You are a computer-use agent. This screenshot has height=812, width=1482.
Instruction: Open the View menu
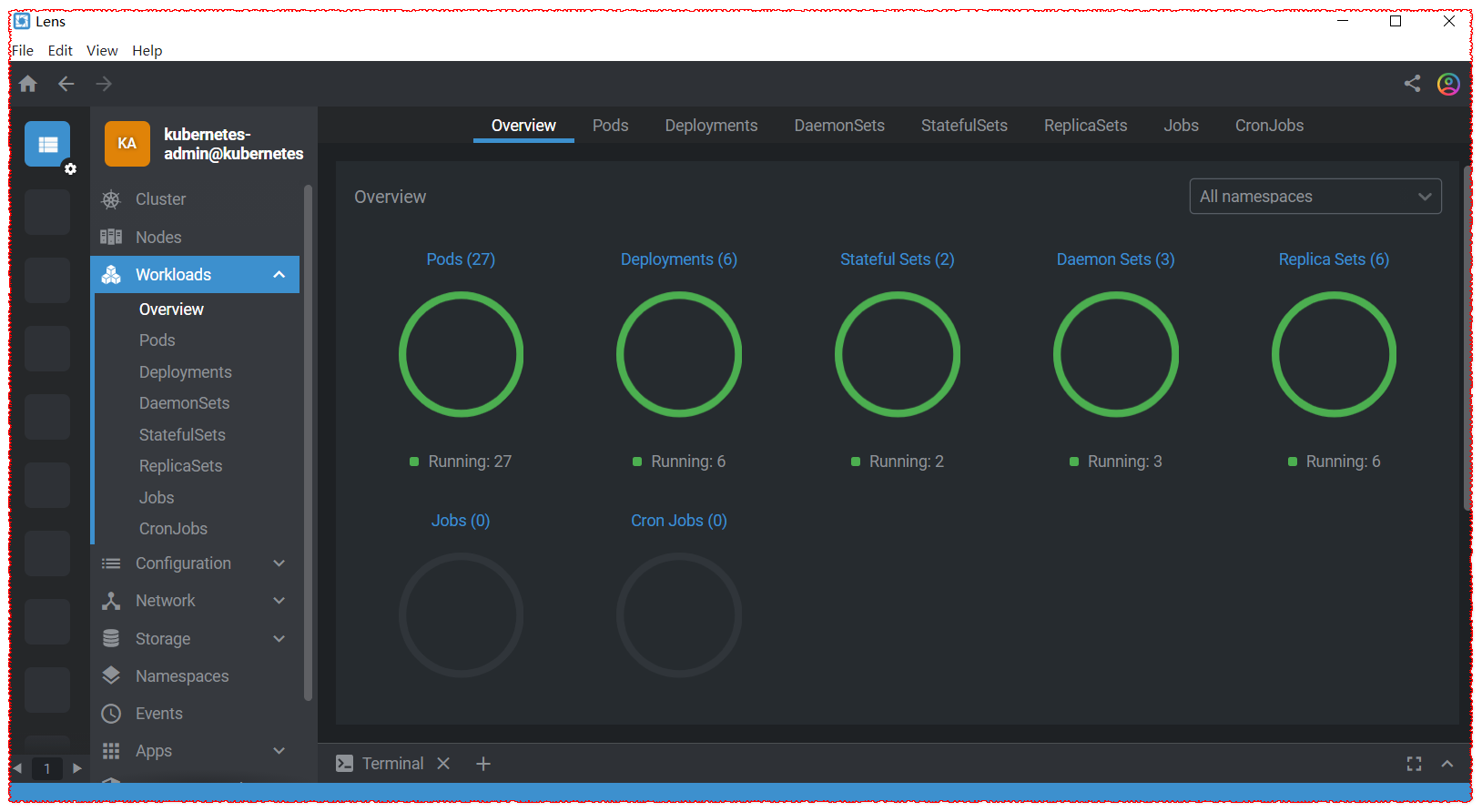[102, 51]
